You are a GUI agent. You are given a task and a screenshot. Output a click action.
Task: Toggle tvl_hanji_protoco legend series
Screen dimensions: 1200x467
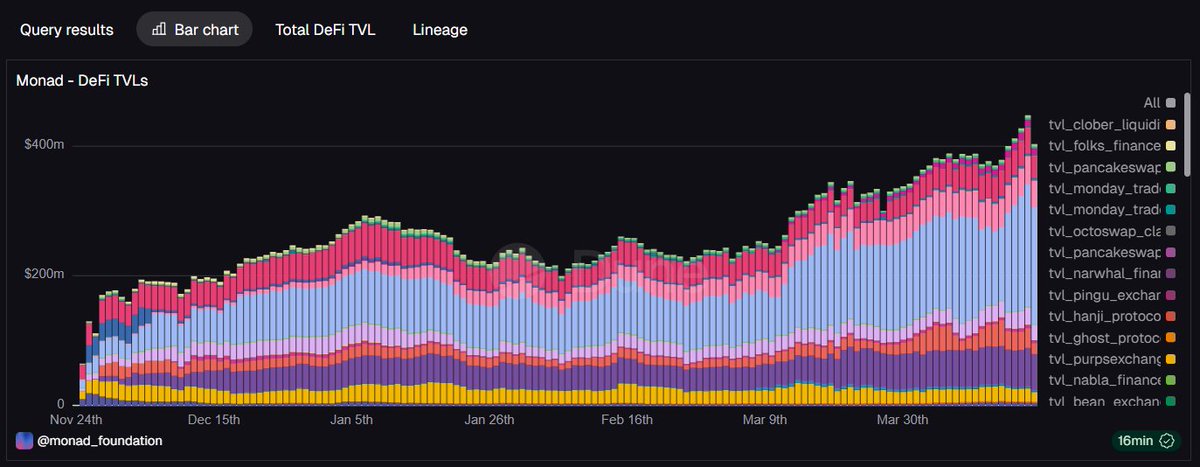(1112, 316)
